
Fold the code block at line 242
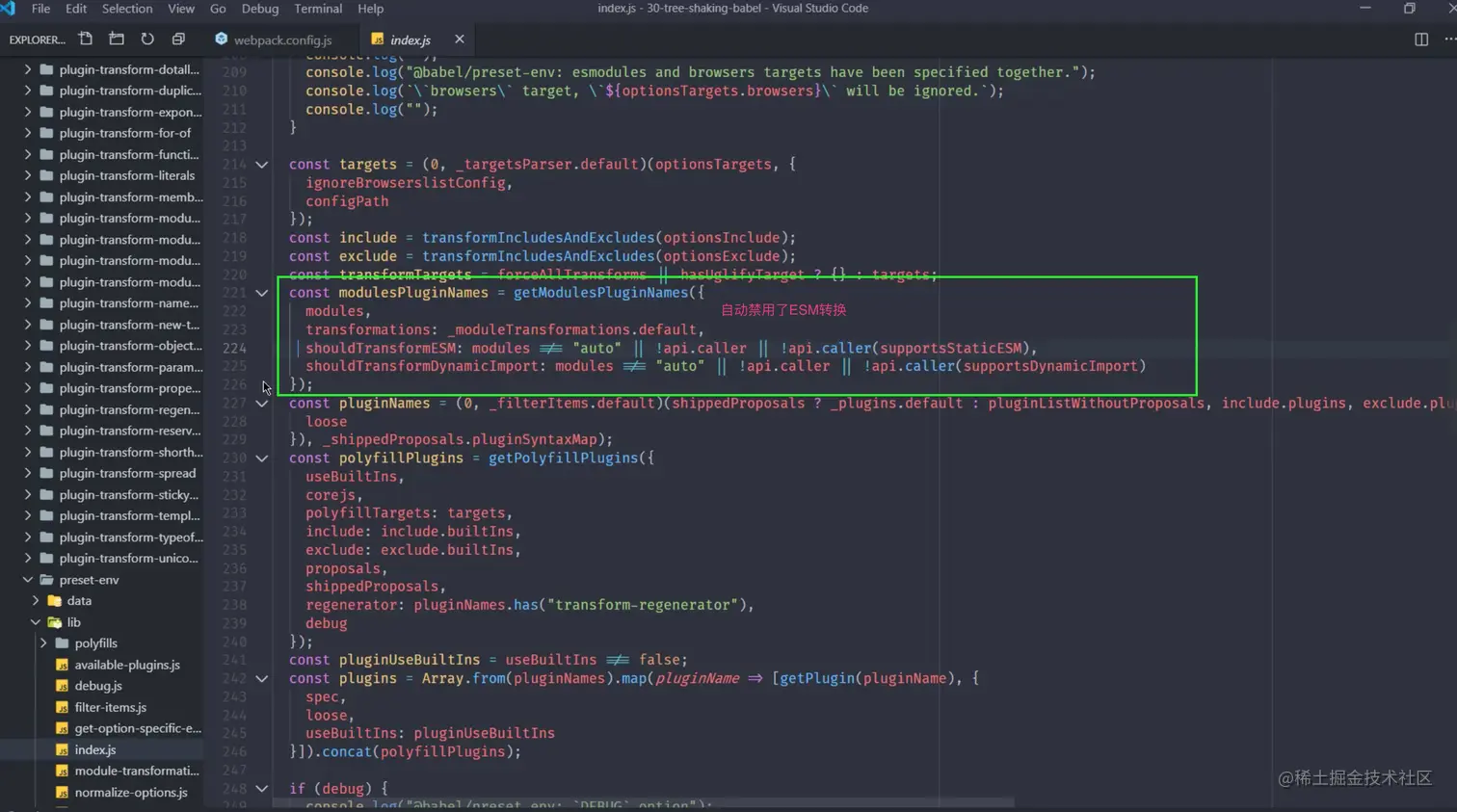coord(261,679)
